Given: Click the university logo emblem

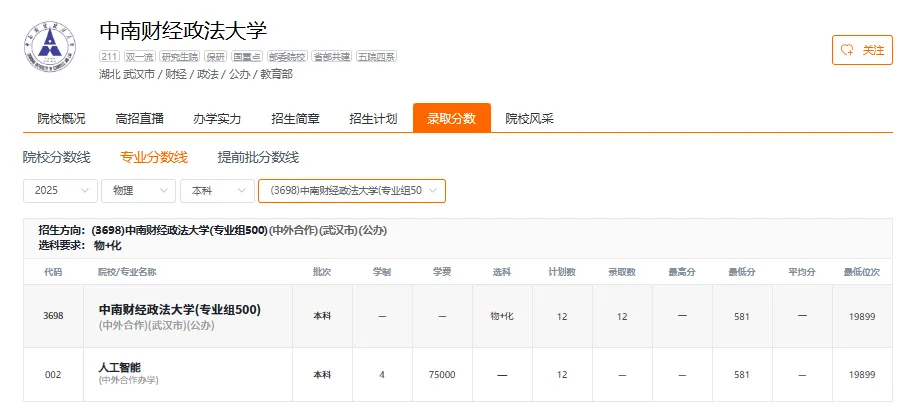Looking at the screenshot, I should click(x=50, y=48).
